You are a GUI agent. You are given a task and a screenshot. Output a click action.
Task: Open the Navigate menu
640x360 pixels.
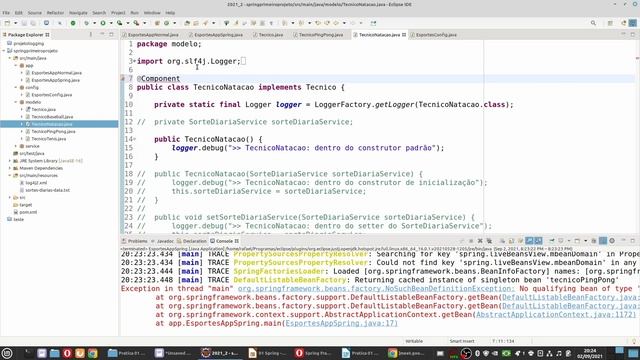[x=78, y=13]
